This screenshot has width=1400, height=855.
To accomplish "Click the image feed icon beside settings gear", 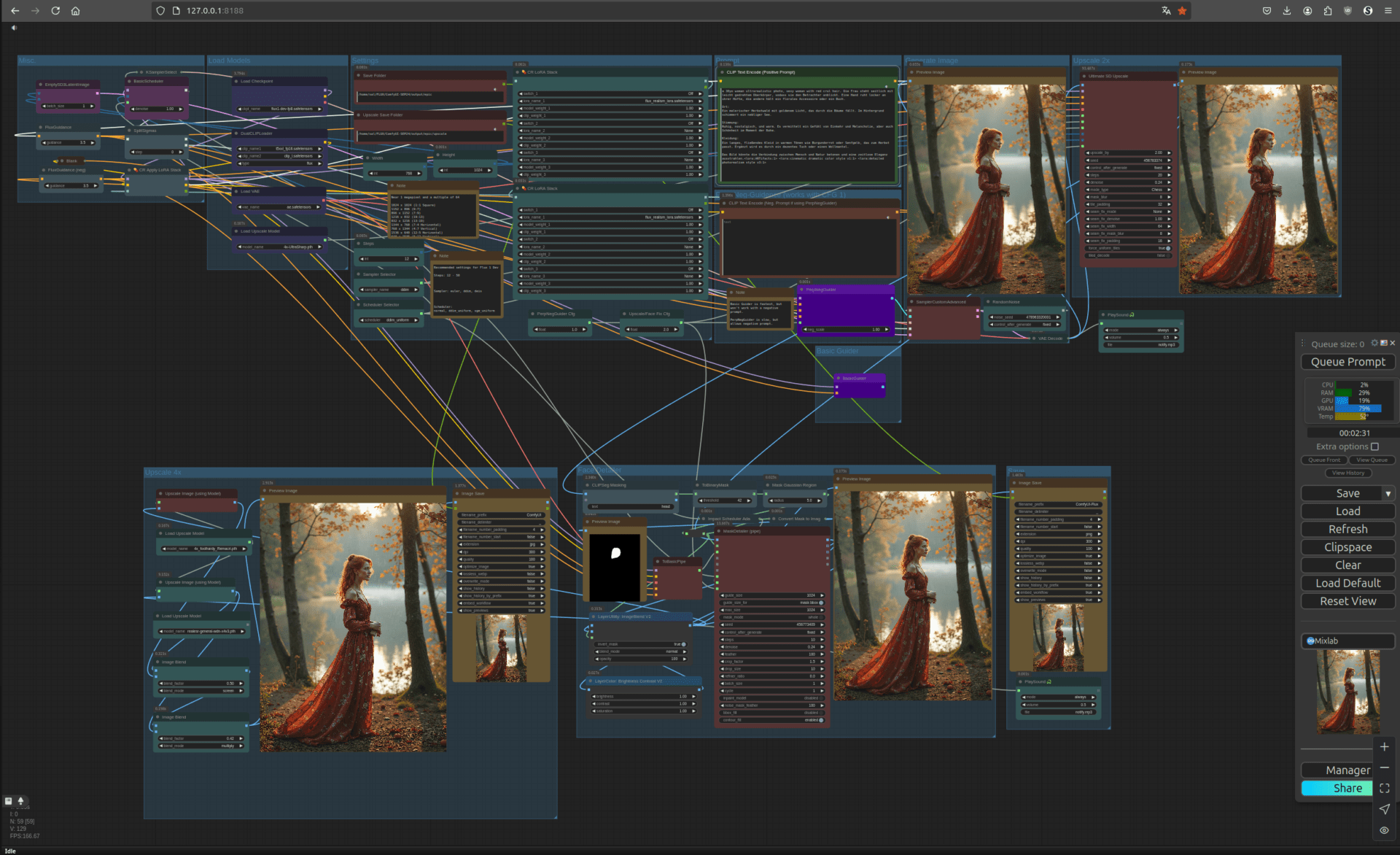I will [1383, 343].
